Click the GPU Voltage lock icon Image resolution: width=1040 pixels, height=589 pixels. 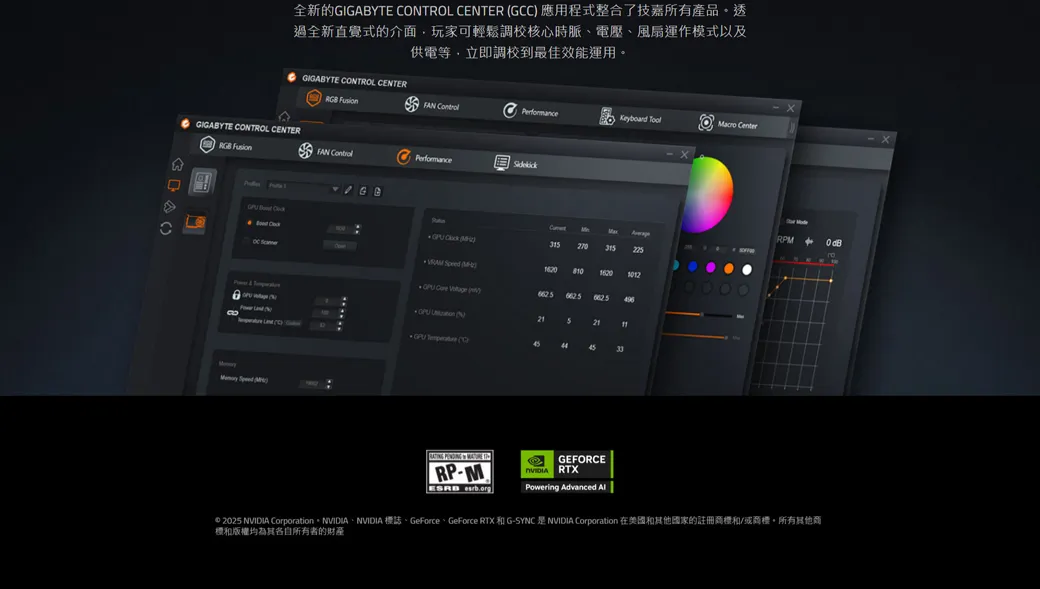pos(236,295)
